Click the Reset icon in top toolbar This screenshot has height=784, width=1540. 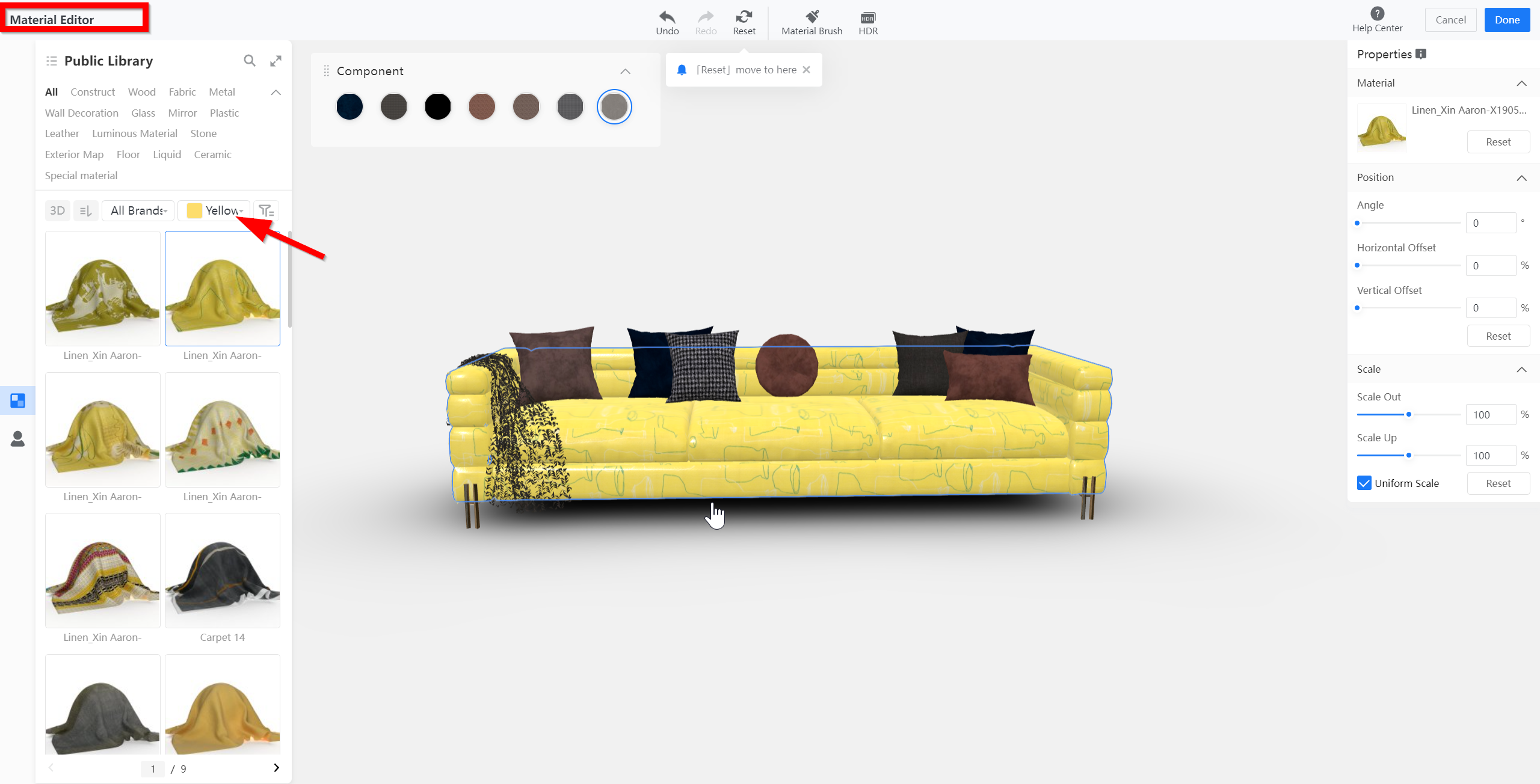(744, 17)
